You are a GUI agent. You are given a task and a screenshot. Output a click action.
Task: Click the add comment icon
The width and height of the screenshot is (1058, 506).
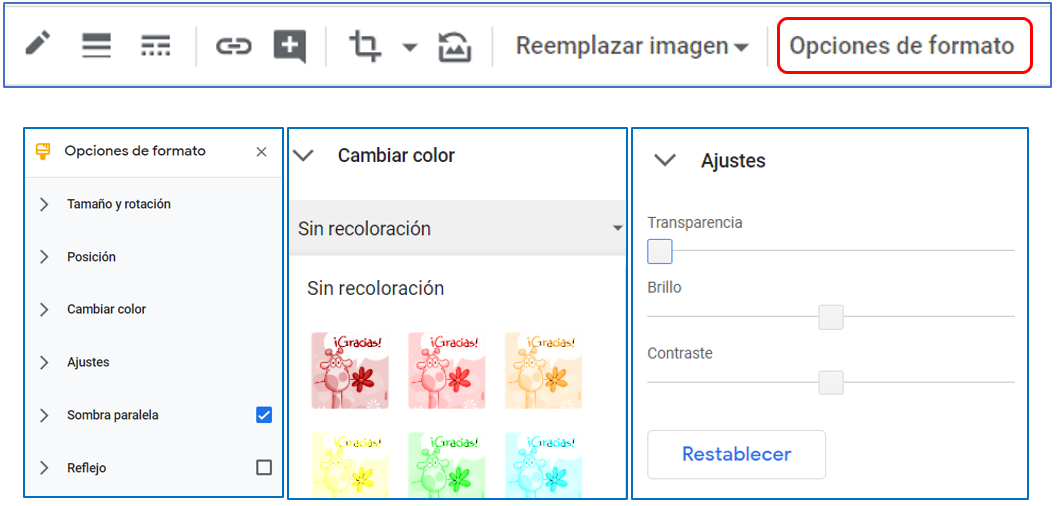click(x=289, y=46)
